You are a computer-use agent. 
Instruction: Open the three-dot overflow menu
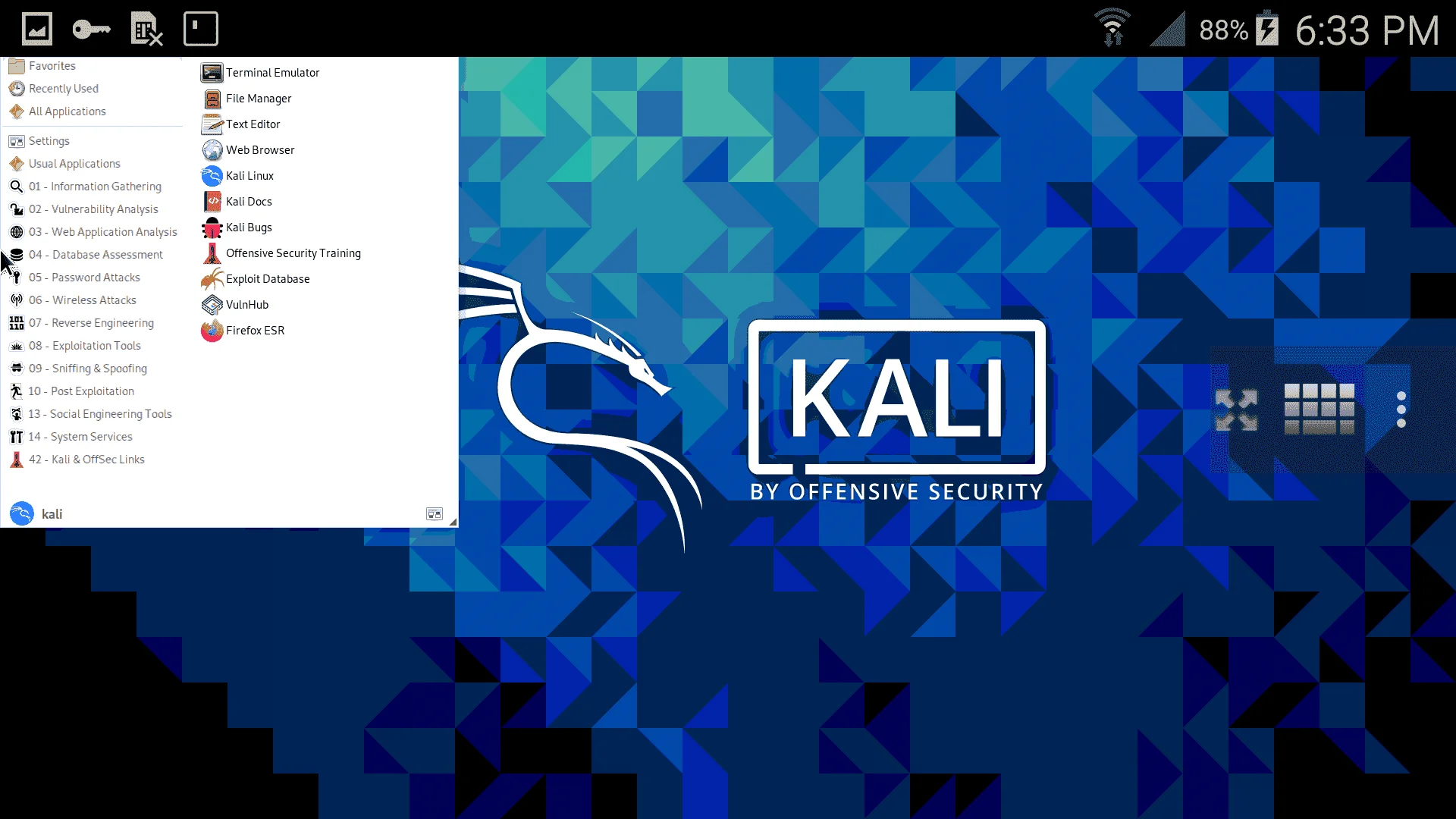click(1401, 409)
